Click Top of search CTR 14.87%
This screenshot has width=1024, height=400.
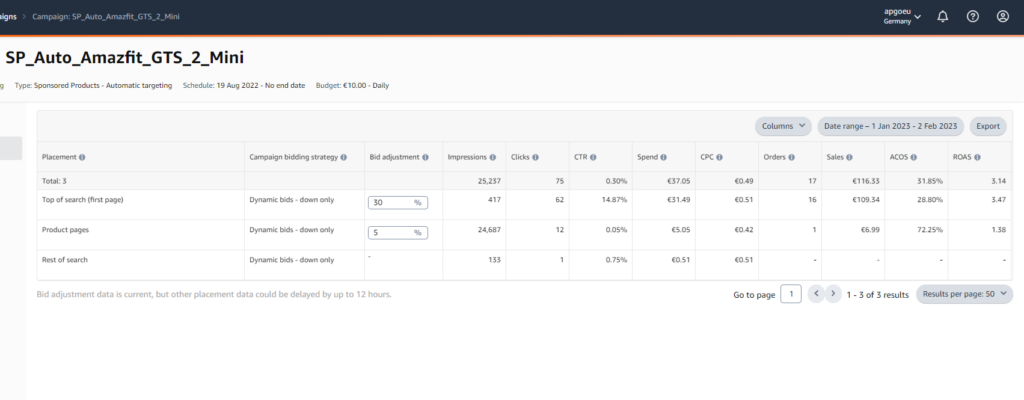pos(615,200)
